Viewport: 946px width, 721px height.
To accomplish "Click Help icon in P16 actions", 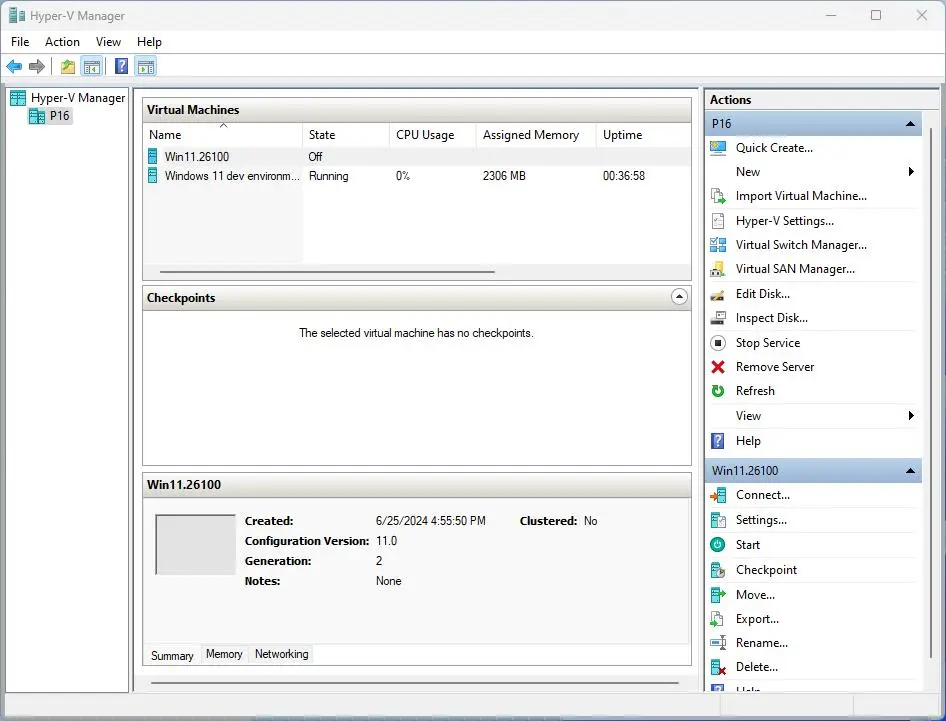I will 718,441.
